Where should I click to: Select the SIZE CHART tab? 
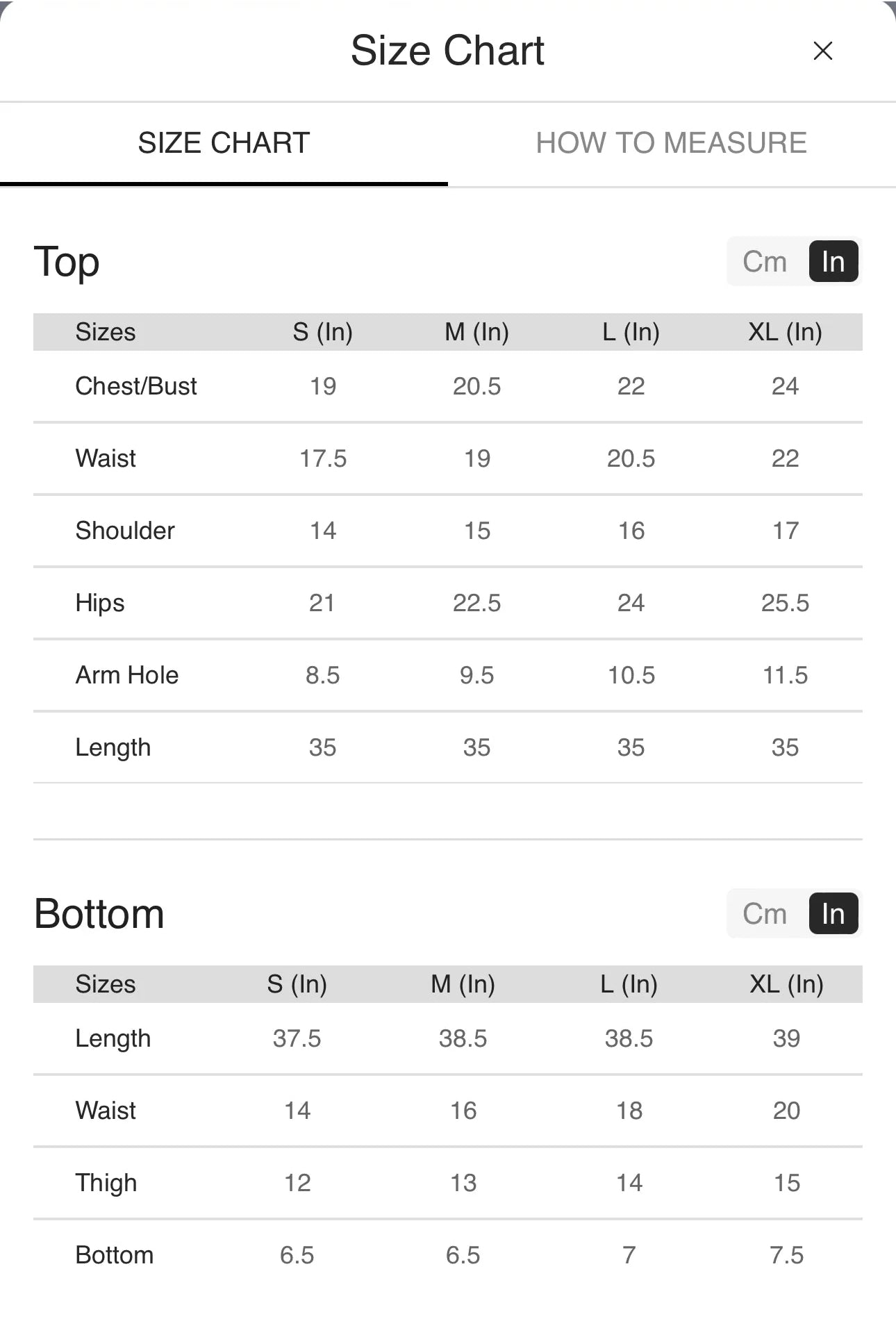224,143
